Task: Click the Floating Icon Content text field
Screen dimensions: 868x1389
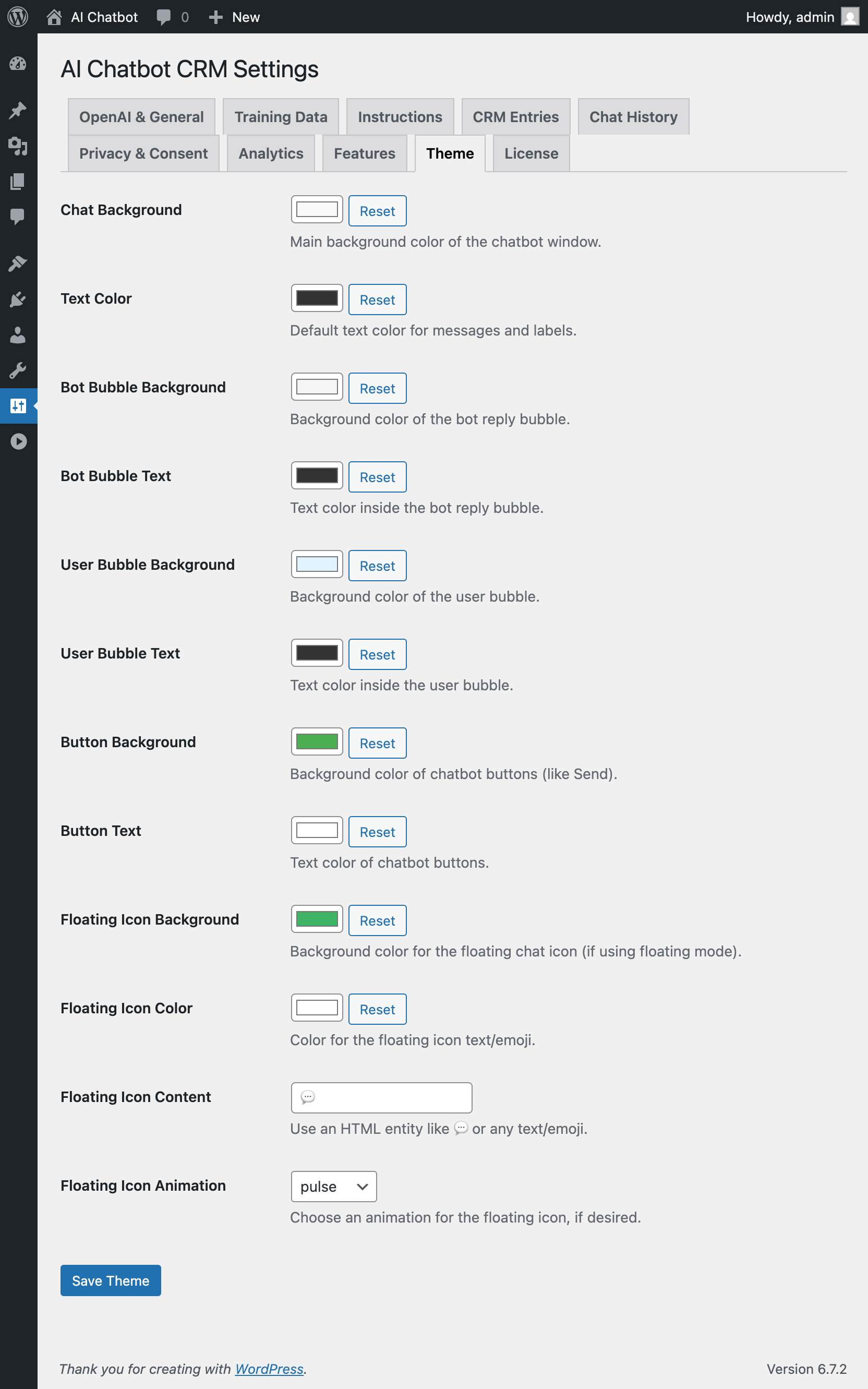Action: tap(382, 1097)
